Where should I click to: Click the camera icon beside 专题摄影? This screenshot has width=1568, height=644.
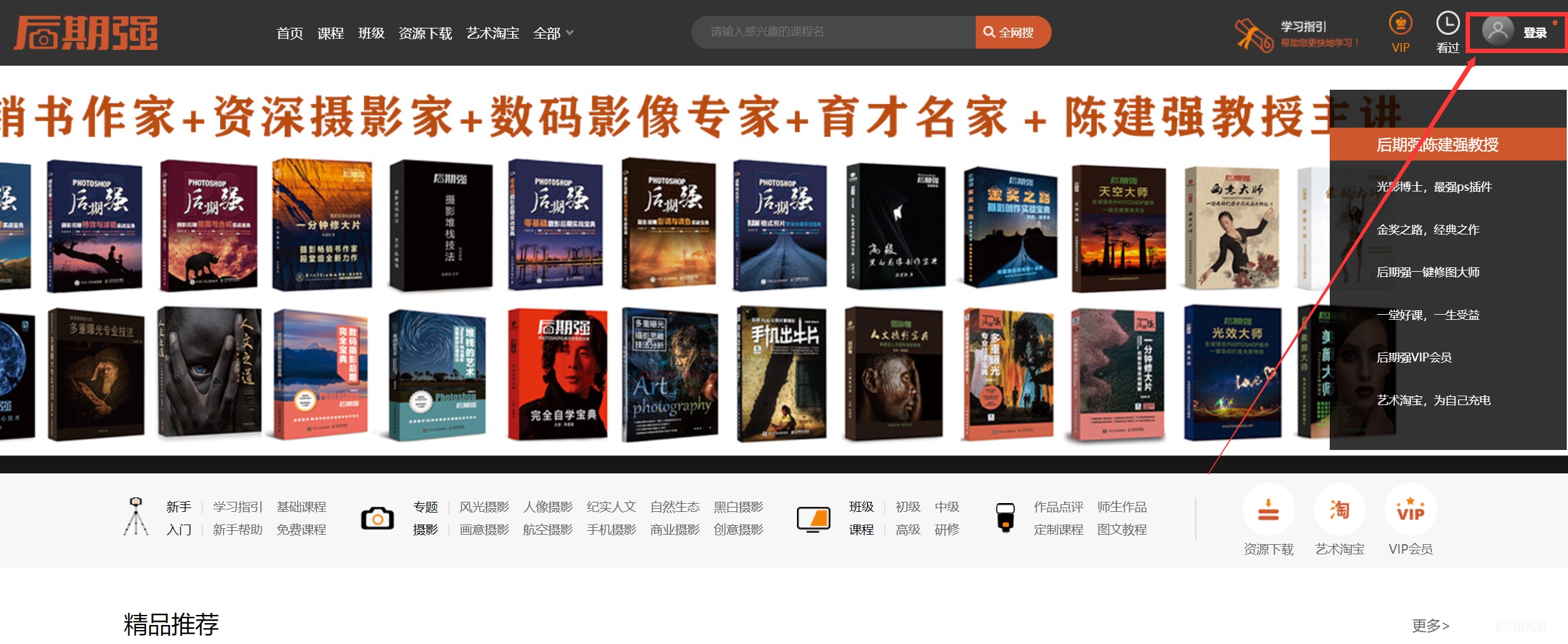pos(377,518)
